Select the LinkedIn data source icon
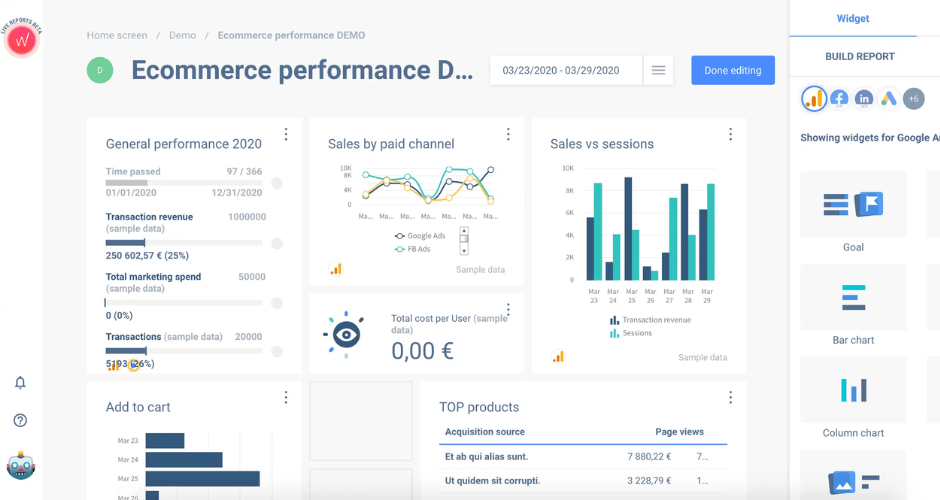 [864, 98]
